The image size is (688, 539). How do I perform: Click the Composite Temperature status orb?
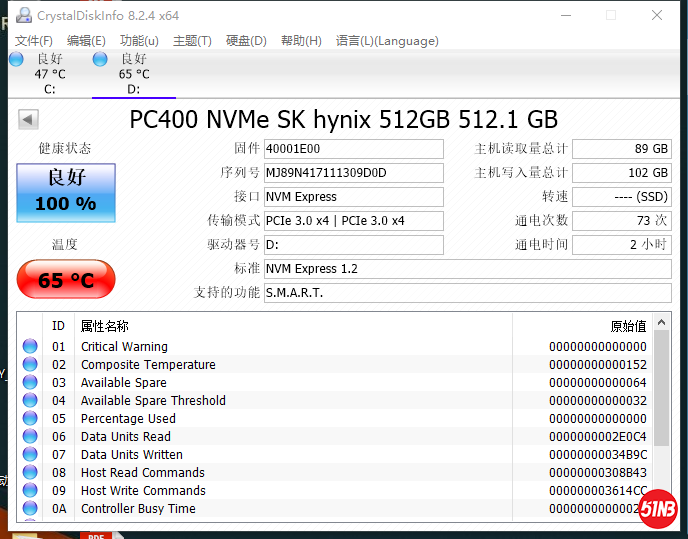coord(30,365)
